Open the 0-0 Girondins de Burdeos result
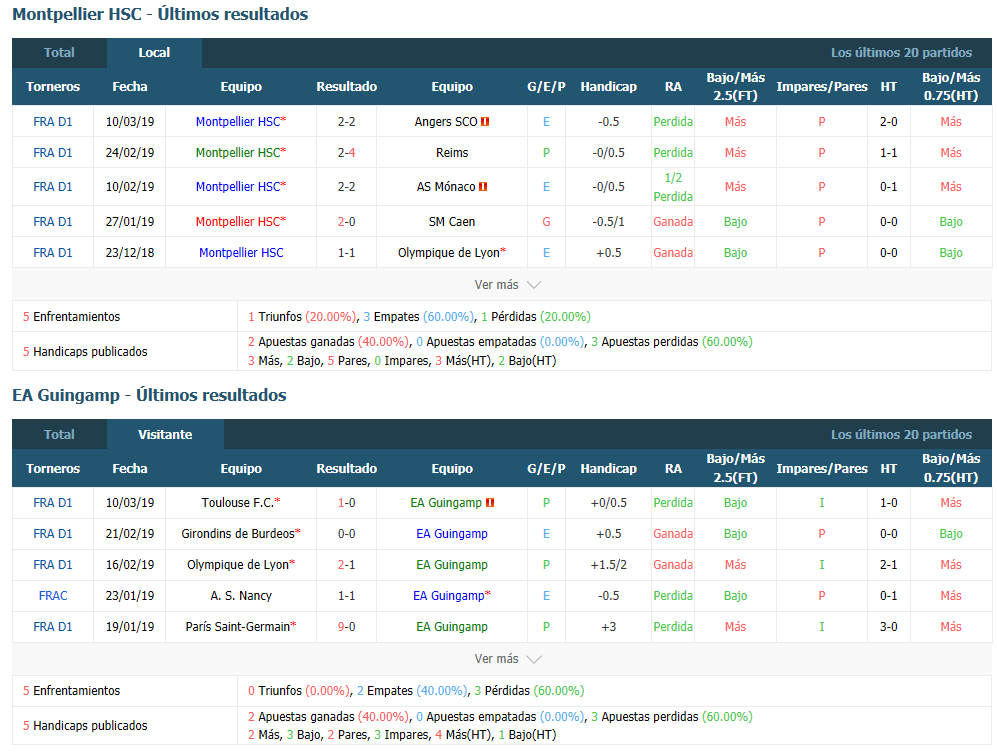This screenshot has width=997, height=754. click(347, 533)
